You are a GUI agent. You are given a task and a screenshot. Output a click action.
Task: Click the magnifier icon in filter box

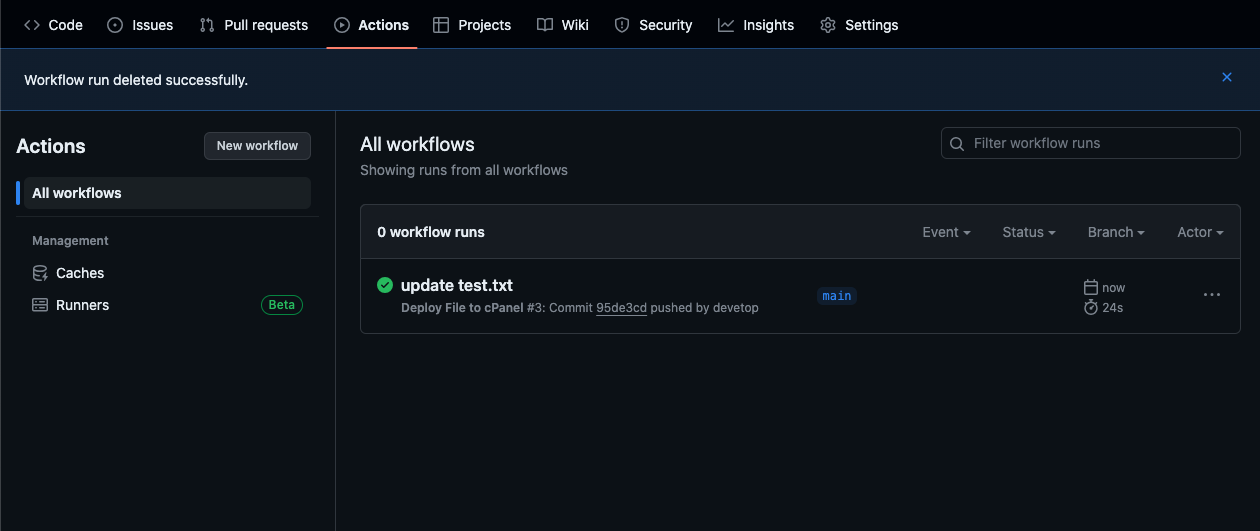point(957,144)
